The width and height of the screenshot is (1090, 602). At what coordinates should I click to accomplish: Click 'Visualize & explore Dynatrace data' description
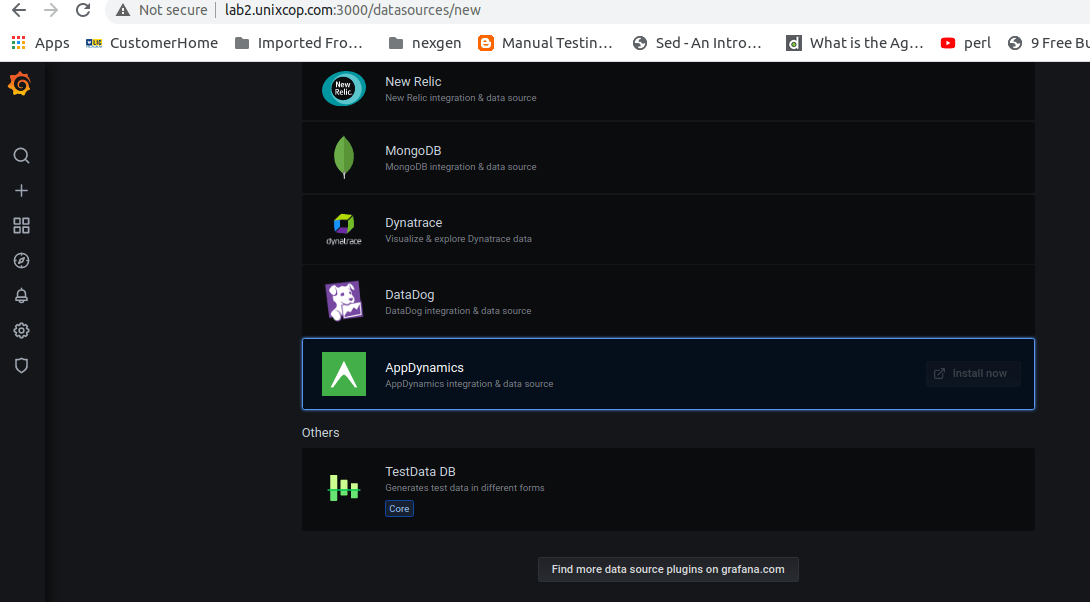pyautogui.click(x=458, y=238)
